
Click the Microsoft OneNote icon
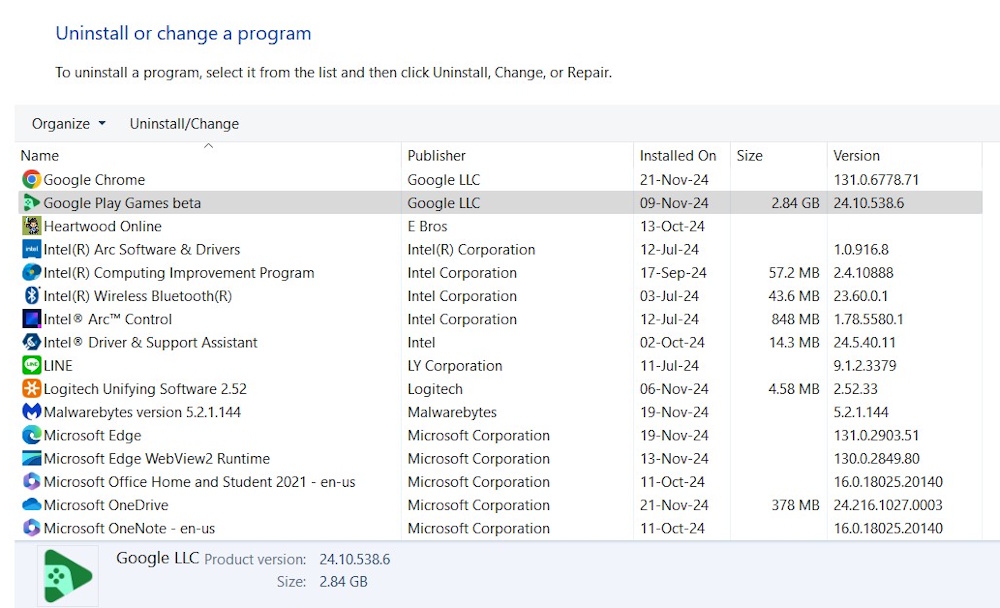pos(31,528)
